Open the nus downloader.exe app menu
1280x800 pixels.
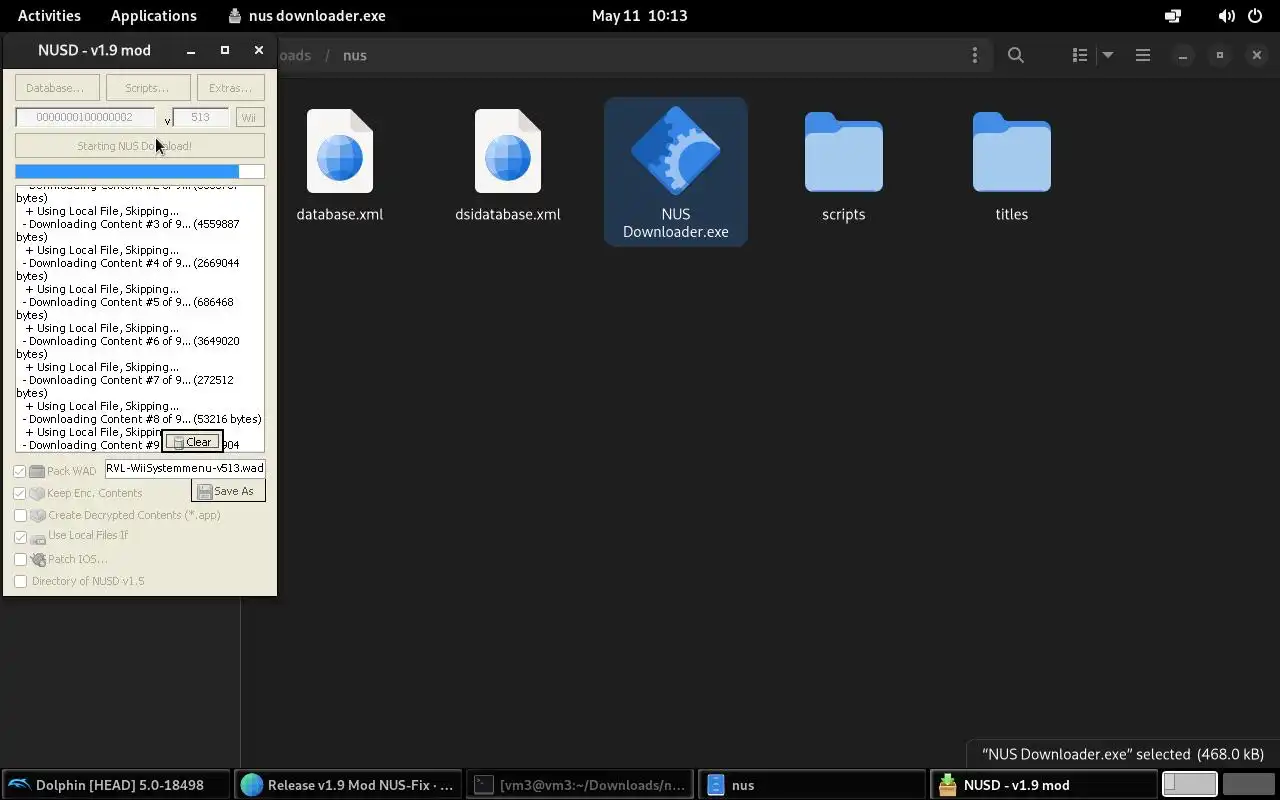(307, 15)
